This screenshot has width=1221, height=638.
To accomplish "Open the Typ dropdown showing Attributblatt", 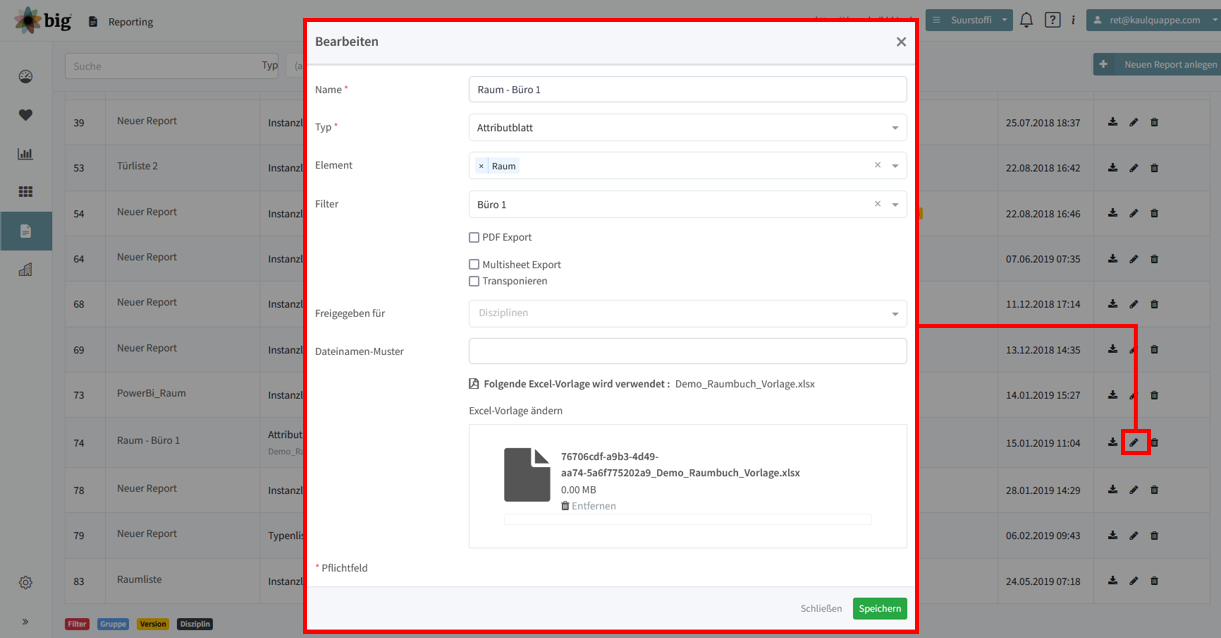I will [688, 127].
